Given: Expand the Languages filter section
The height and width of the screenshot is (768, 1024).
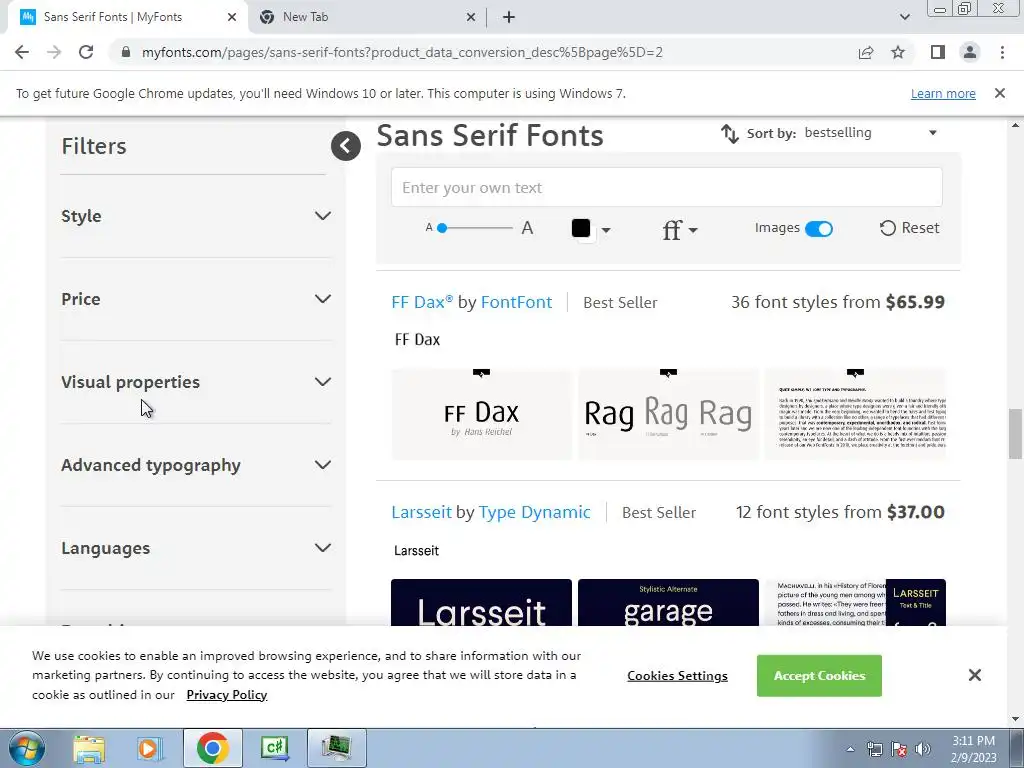Looking at the screenshot, I should (x=196, y=548).
